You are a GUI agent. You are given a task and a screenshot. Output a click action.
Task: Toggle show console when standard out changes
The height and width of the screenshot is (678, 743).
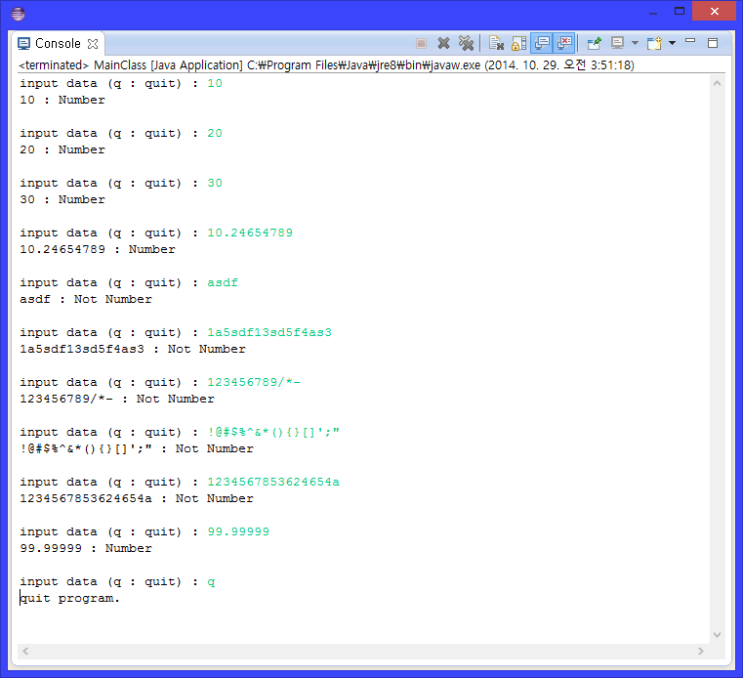click(x=542, y=43)
